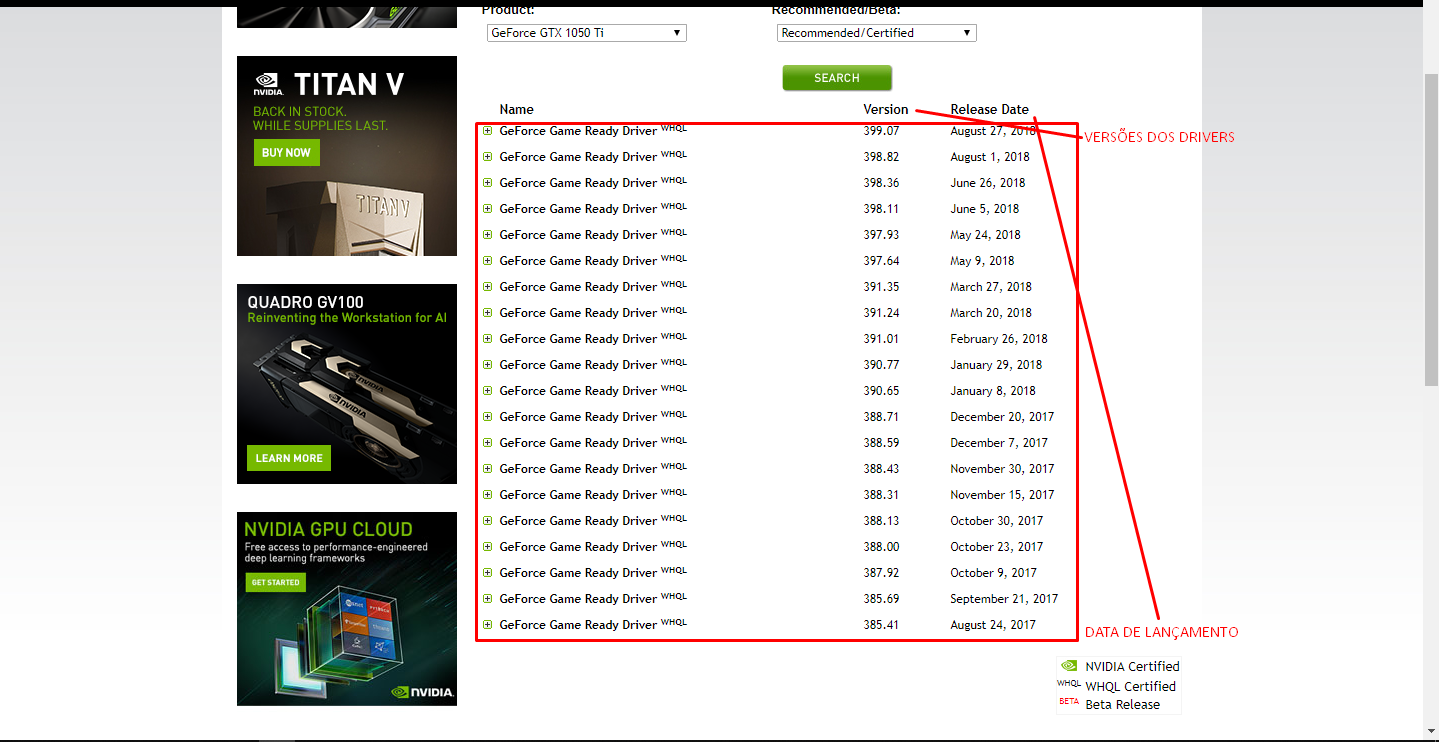Expand driver version 388.00 row
Image resolution: width=1439 pixels, height=742 pixels.
tap(487, 546)
